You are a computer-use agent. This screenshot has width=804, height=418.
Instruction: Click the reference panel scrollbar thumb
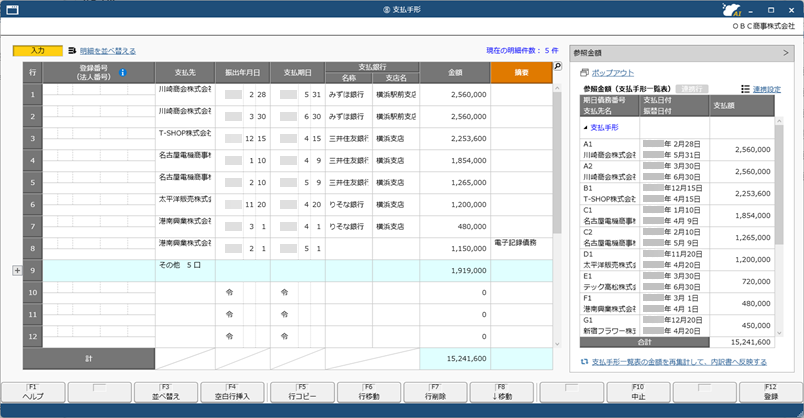pos(779,184)
